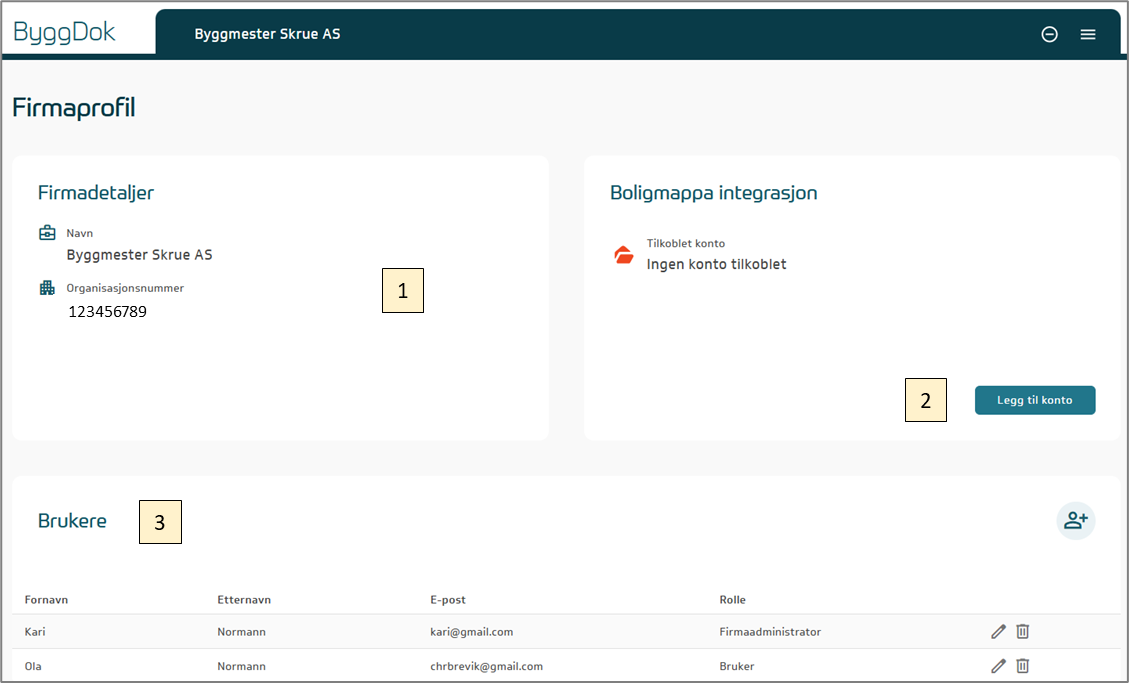Click the briefcase icon beside Navn
The width and height of the screenshot is (1129, 683).
click(x=47, y=233)
